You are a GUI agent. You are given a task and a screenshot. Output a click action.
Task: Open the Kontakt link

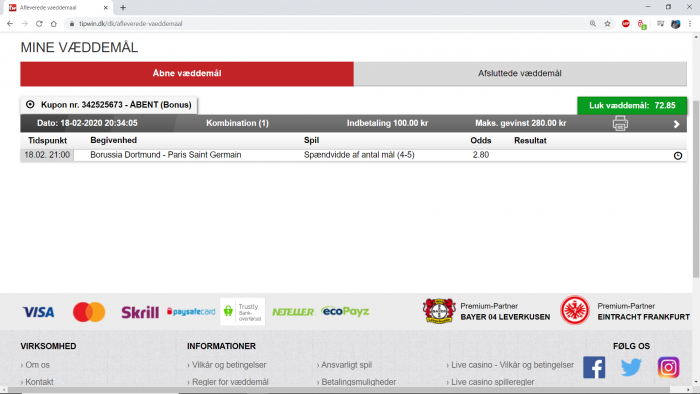point(38,382)
